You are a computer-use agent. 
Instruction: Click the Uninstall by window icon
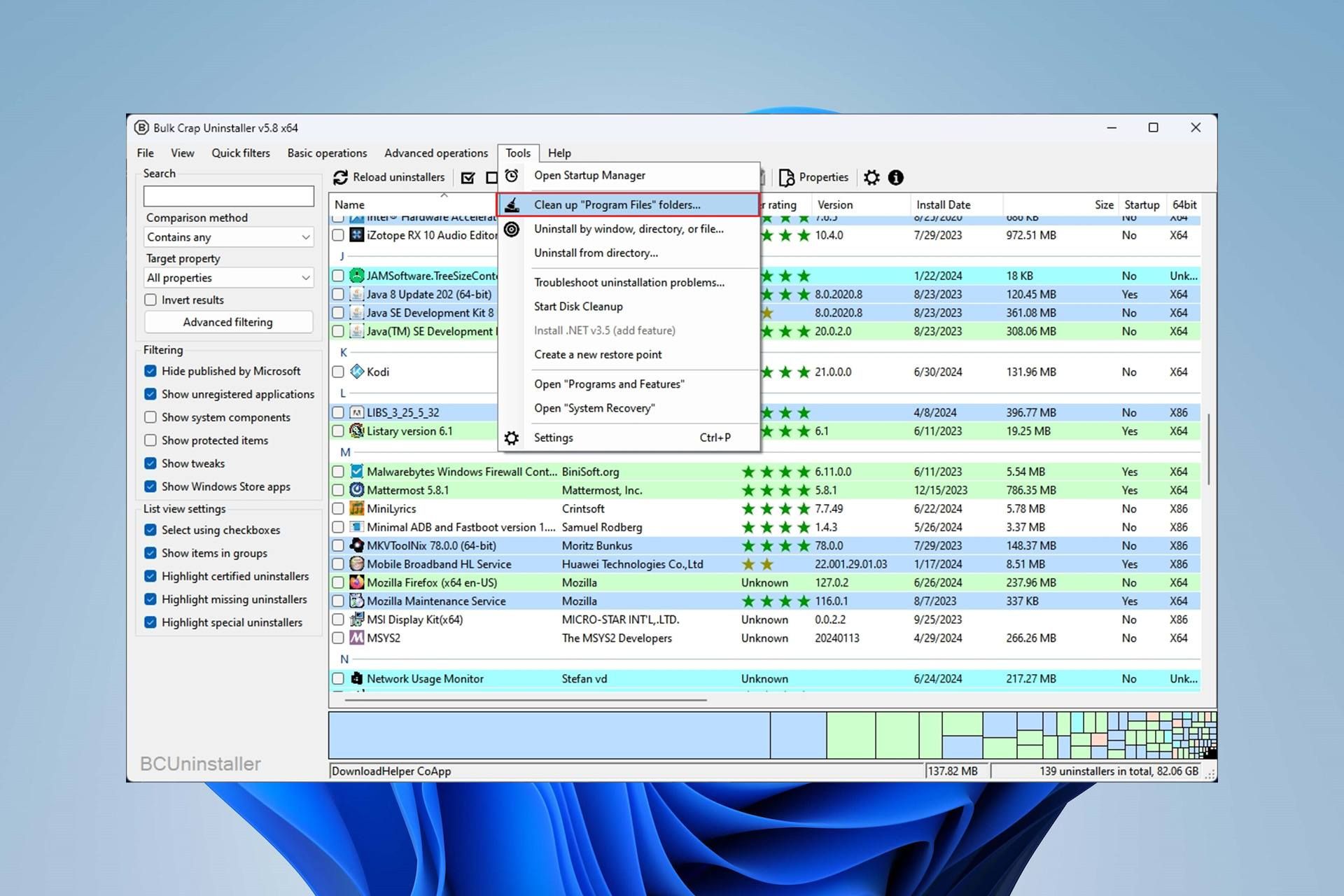(x=513, y=228)
